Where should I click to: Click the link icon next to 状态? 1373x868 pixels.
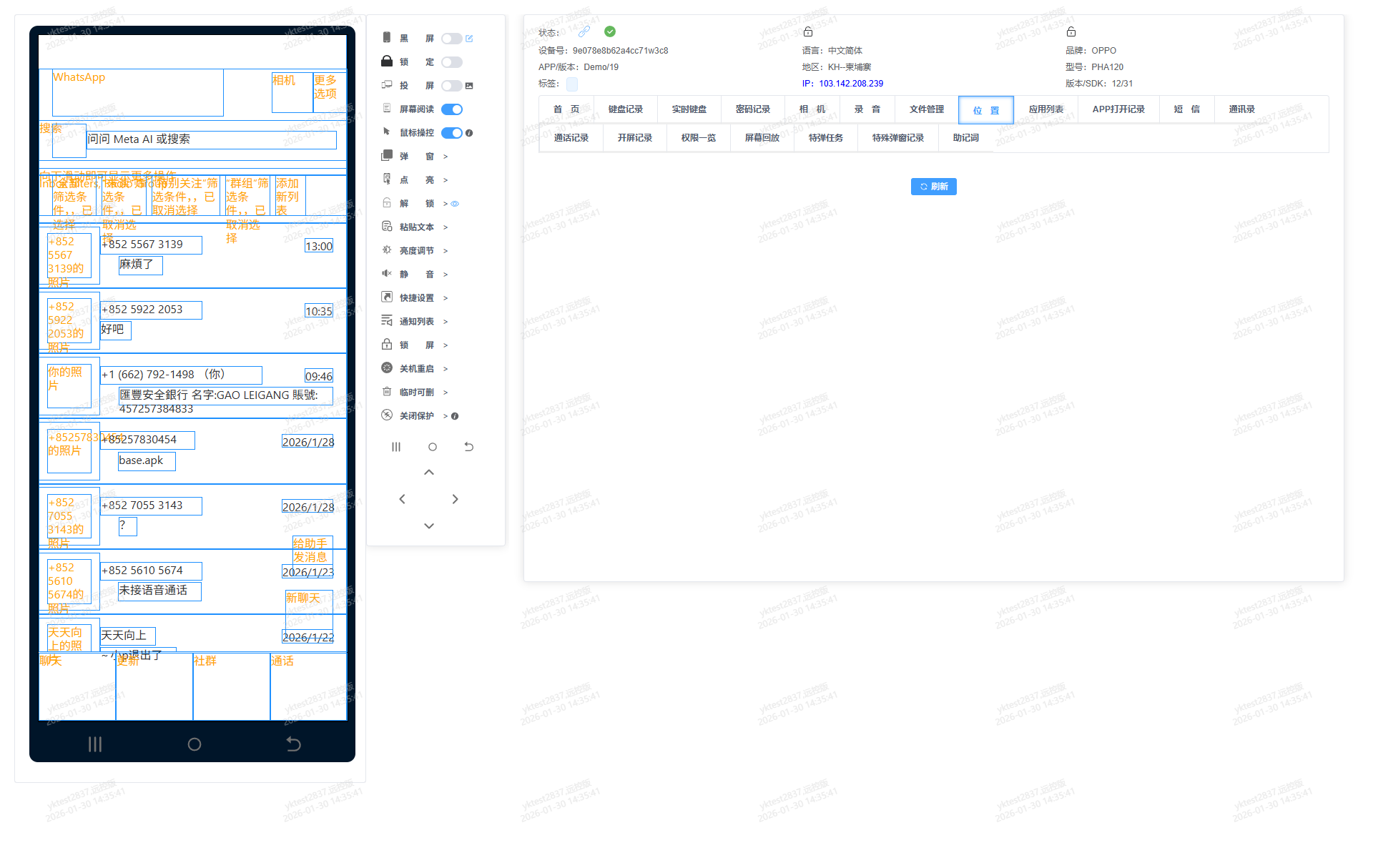pos(584,31)
